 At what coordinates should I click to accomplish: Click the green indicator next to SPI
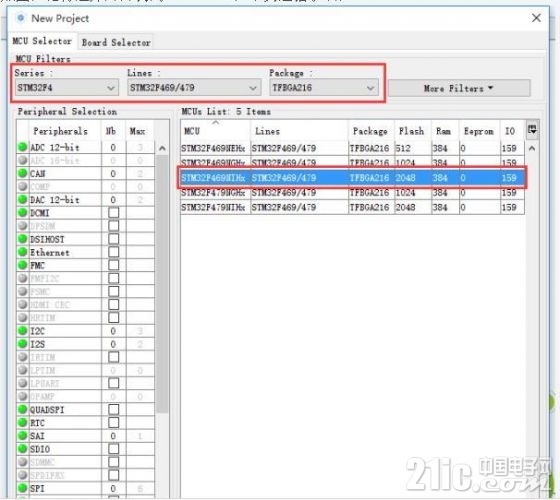(22, 488)
